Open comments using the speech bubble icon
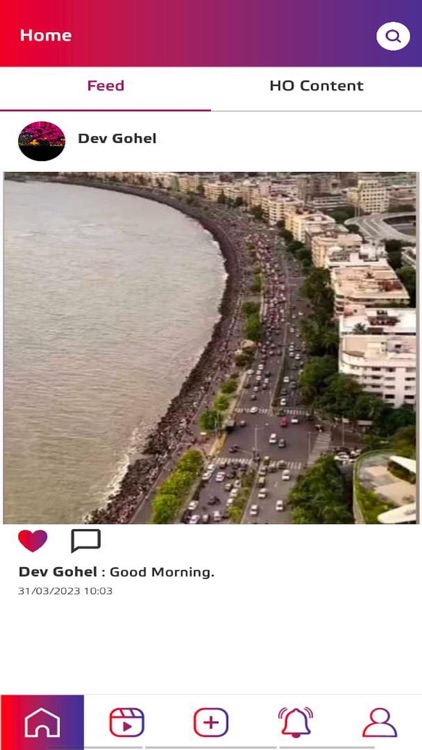Image resolution: width=422 pixels, height=750 pixels. [x=86, y=541]
